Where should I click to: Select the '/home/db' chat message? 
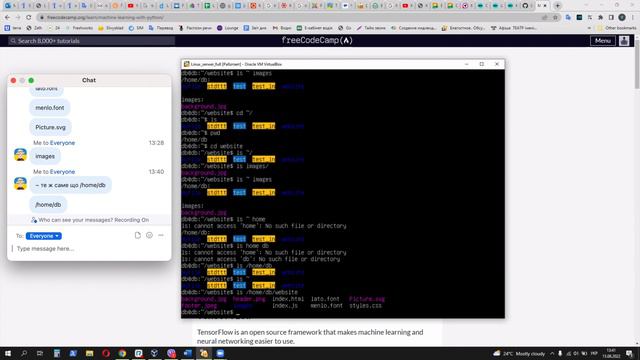(48, 205)
